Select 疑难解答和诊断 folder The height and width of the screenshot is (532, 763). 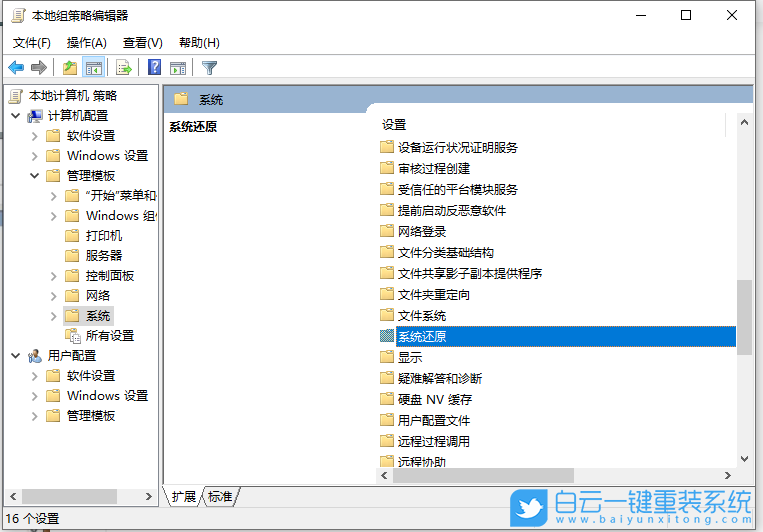[x=440, y=379]
